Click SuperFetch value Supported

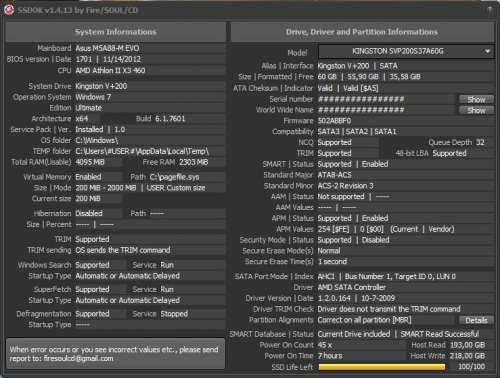92,289
